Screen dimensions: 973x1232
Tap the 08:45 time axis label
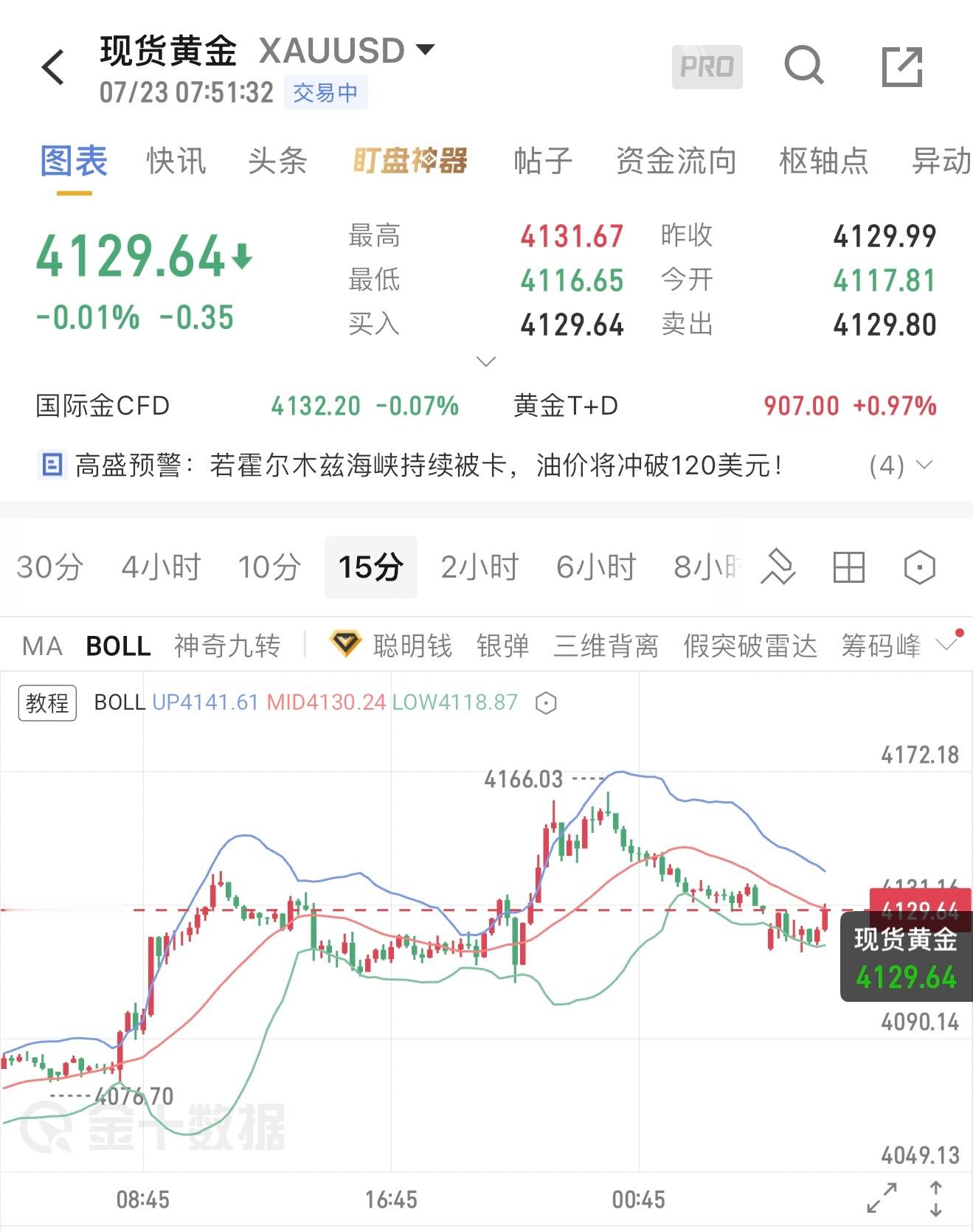[x=143, y=1200]
